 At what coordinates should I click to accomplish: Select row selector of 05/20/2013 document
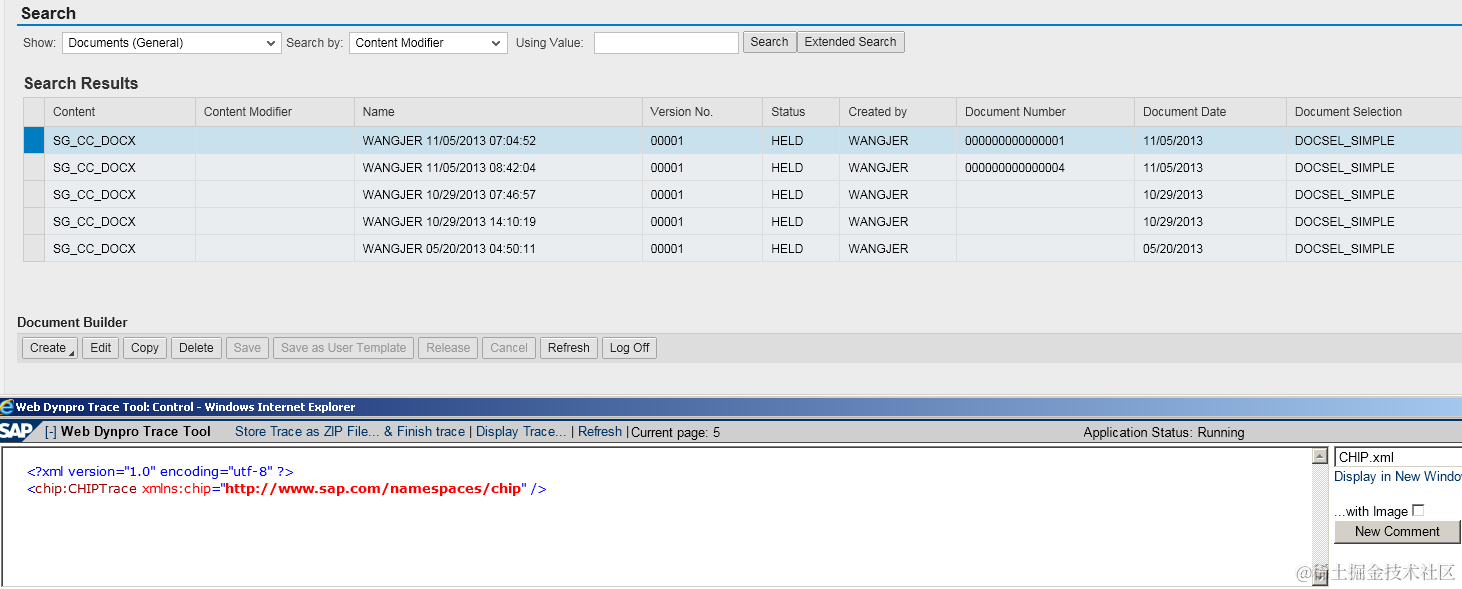[34, 249]
